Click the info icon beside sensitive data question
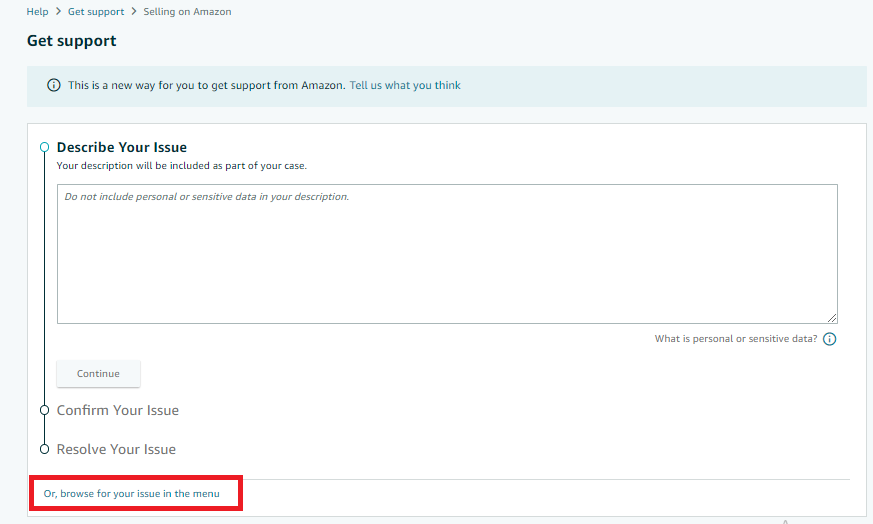Screen dimensions: 873x524 pos(829,339)
